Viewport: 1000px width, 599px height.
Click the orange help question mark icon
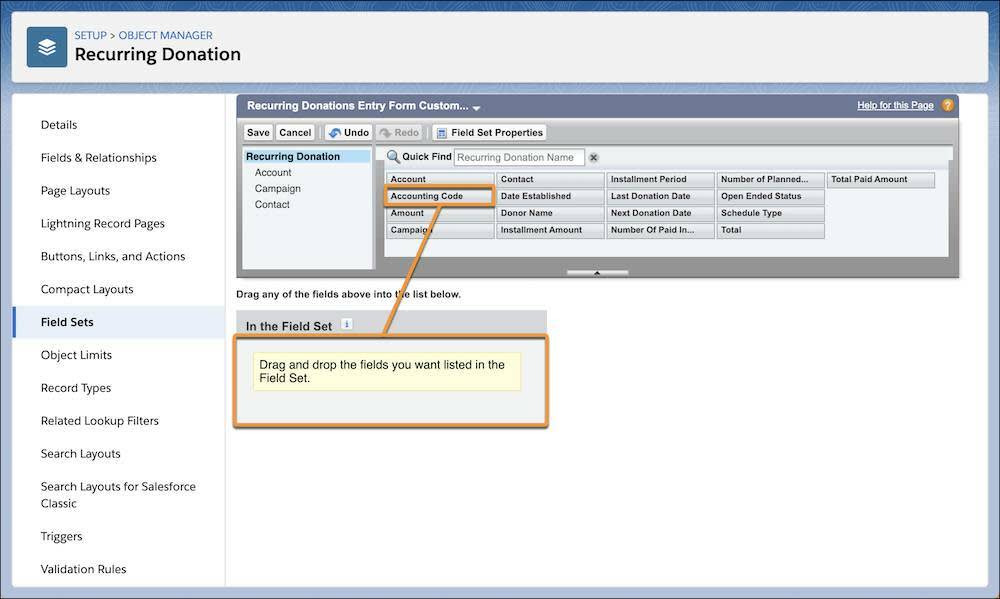[x=948, y=105]
